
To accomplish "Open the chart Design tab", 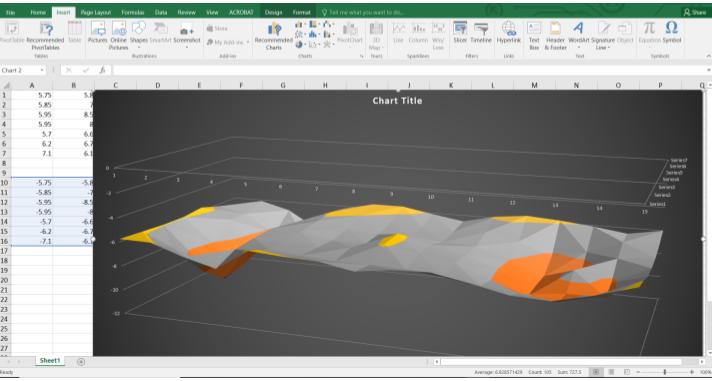I will (273, 13).
